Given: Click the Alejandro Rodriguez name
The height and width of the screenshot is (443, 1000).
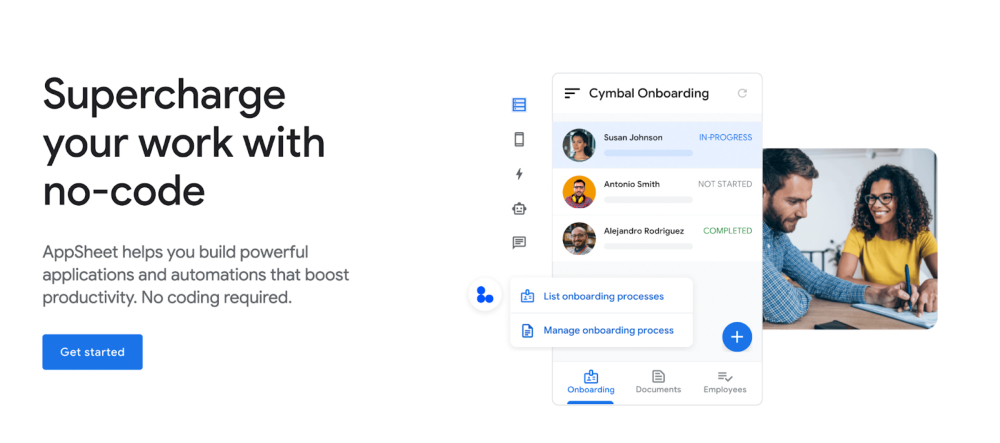Looking at the screenshot, I should [x=643, y=231].
